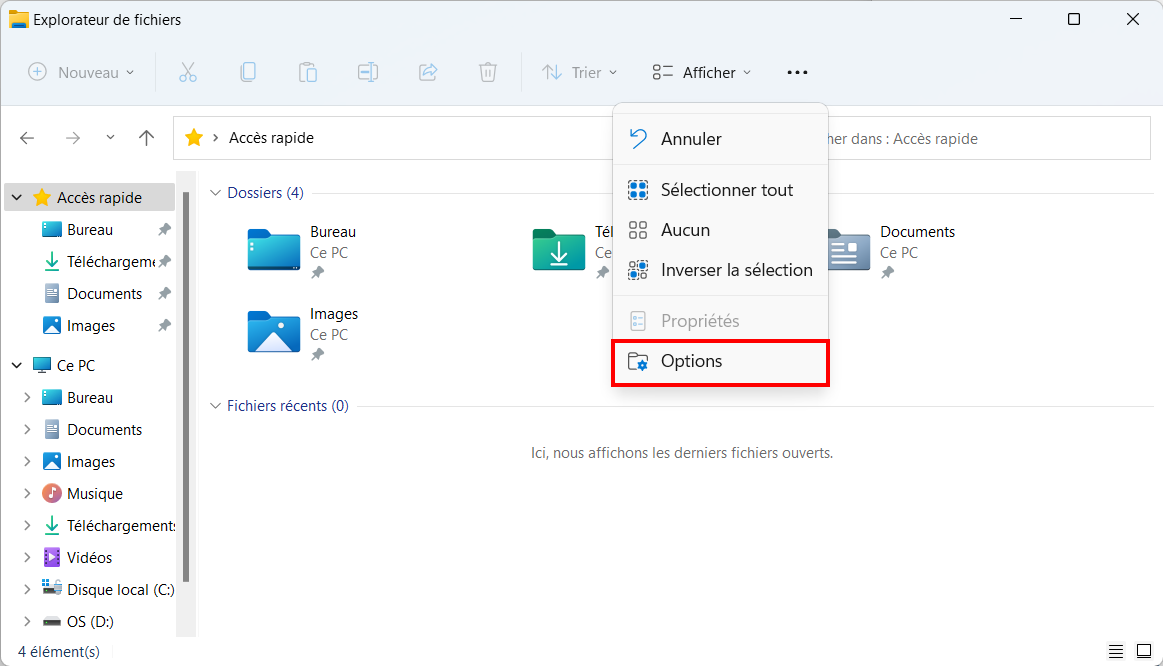The height and width of the screenshot is (666, 1163).
Task: Go up one level with up arrow
Action: click(147, 138)
